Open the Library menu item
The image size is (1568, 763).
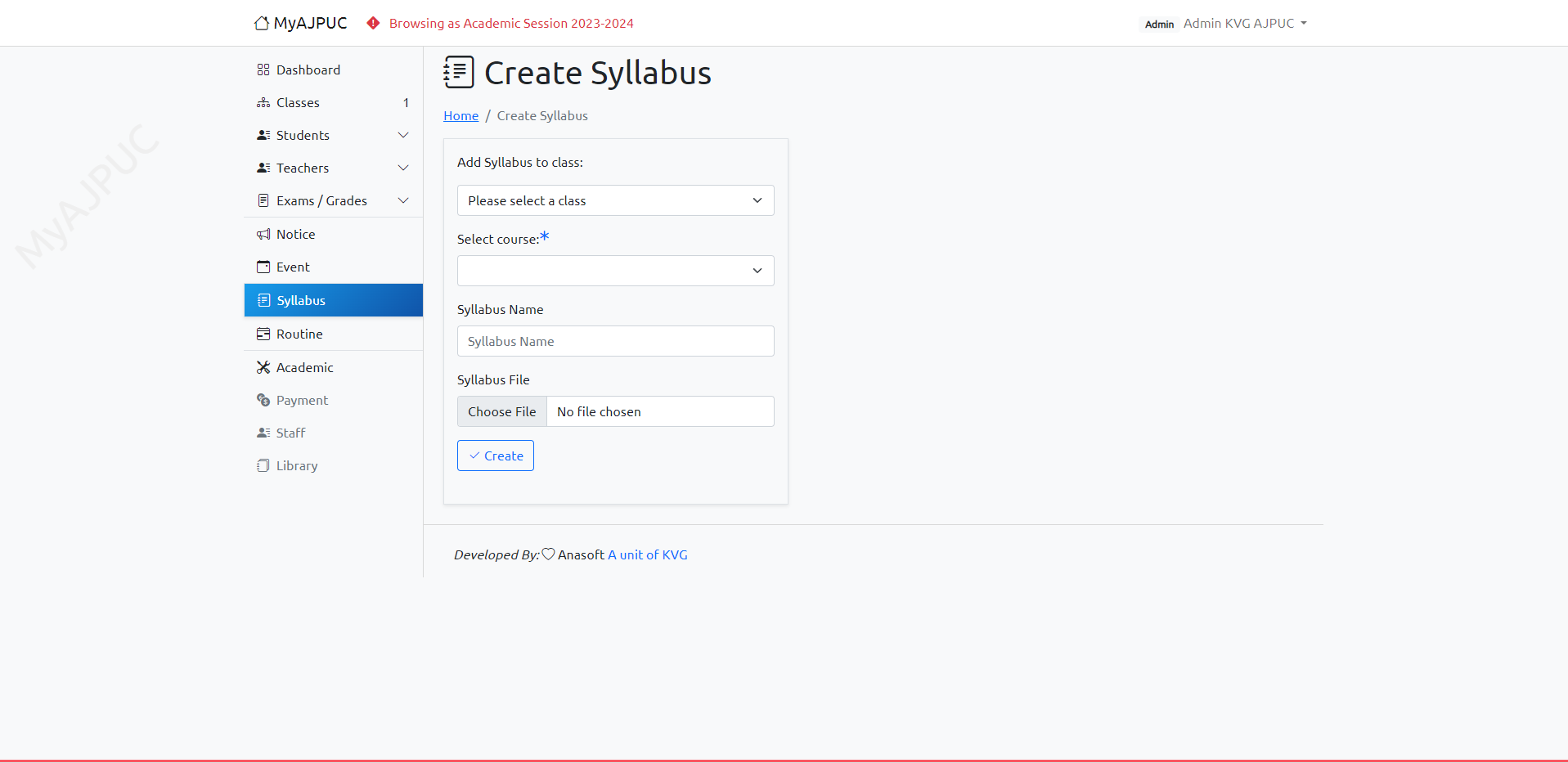click(x=334, y=465)
